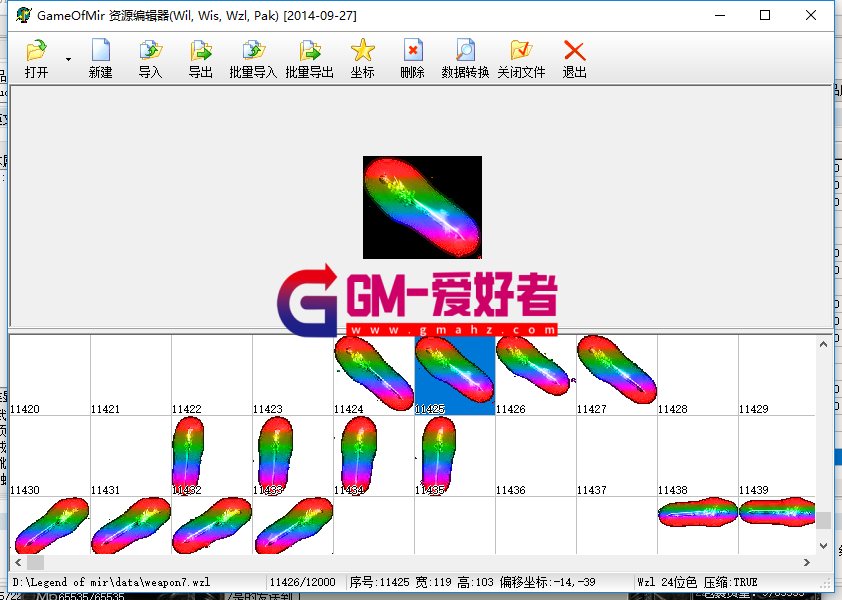Click the horizontal scrollbar left arrow
The height and width of the screenshot is (600, 842).
coord(18,562)
